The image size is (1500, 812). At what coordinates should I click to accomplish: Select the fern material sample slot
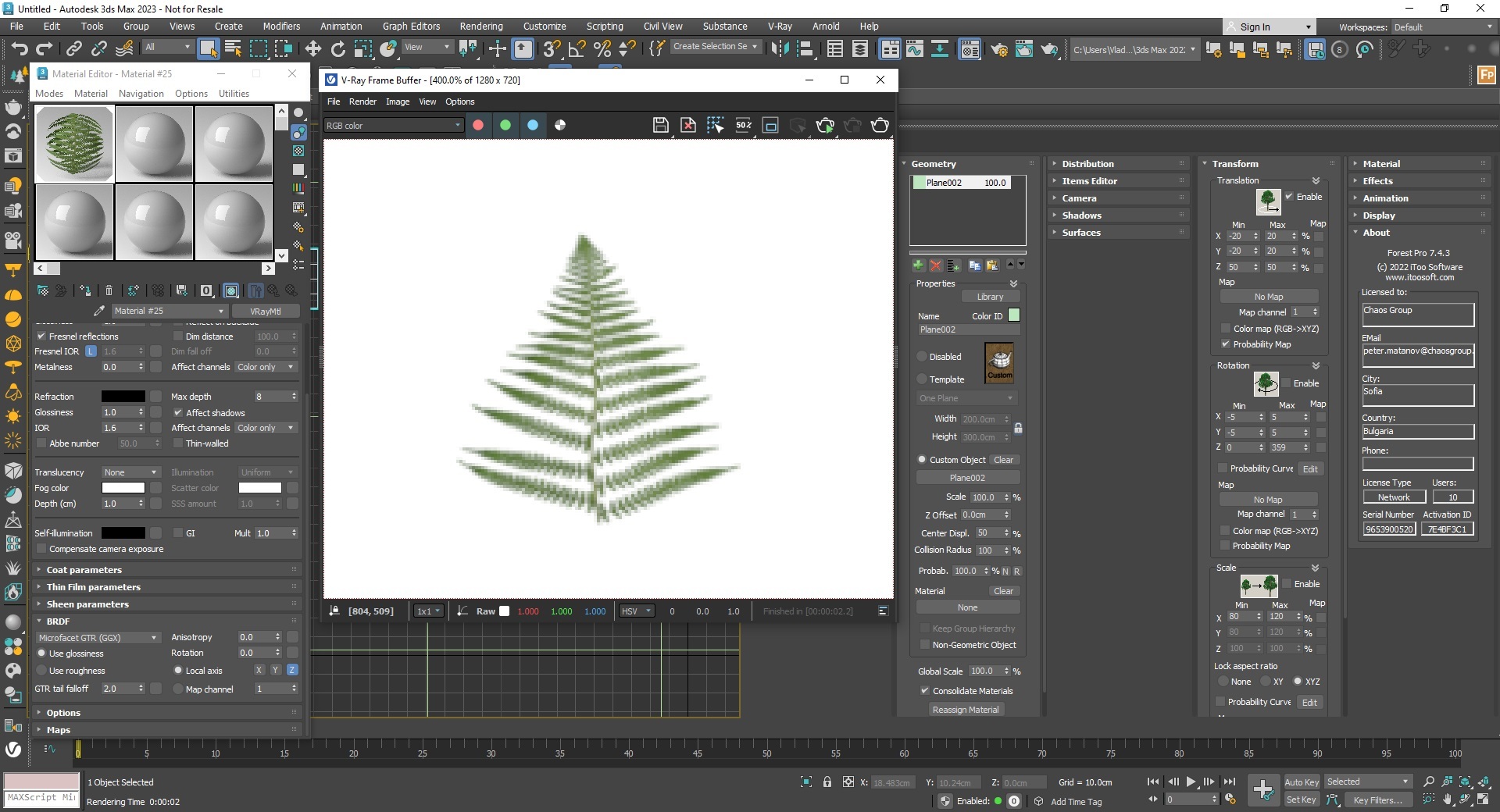click(75, 144)
